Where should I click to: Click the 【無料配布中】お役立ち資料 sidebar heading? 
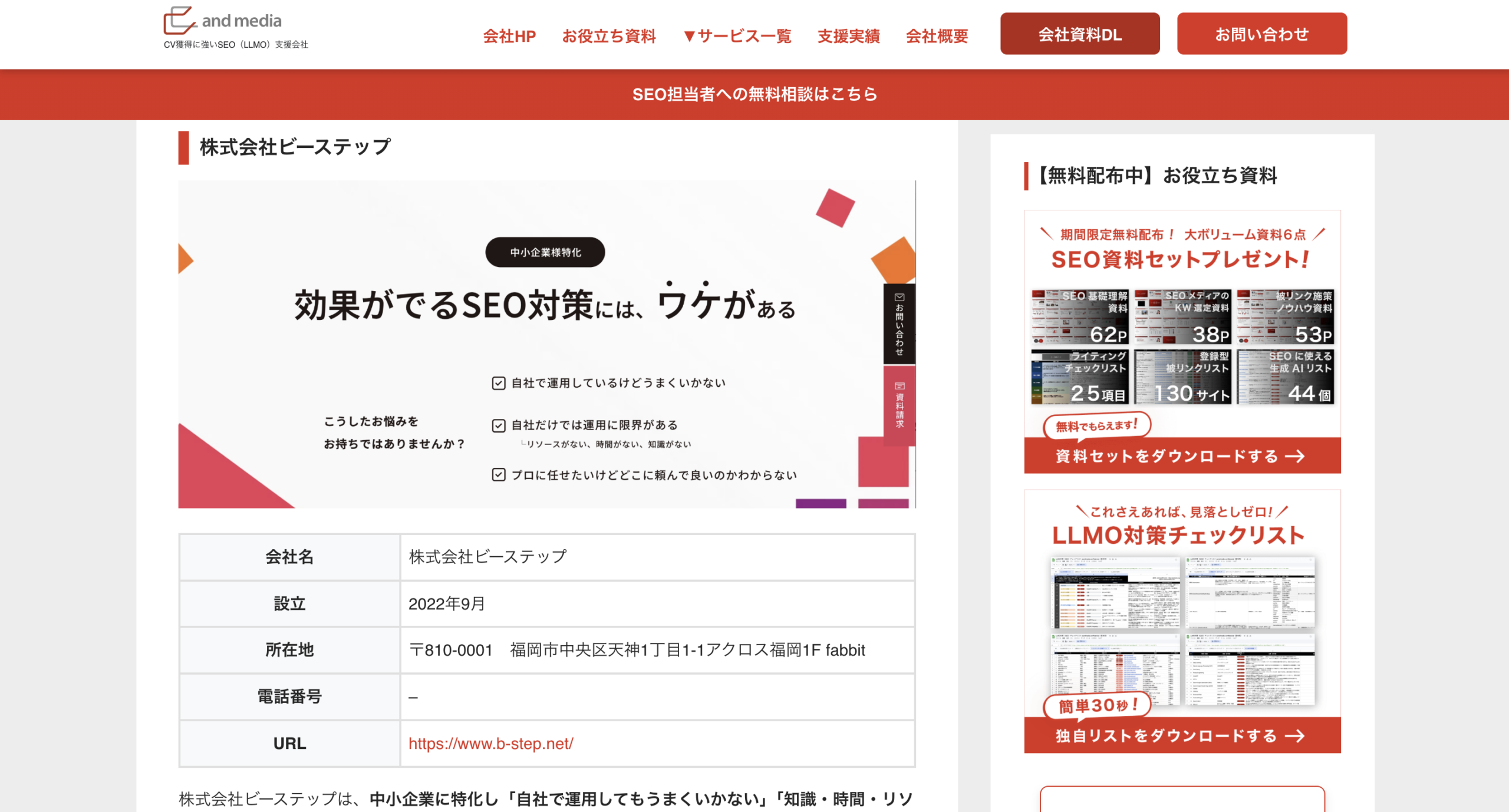[1155, 176]
